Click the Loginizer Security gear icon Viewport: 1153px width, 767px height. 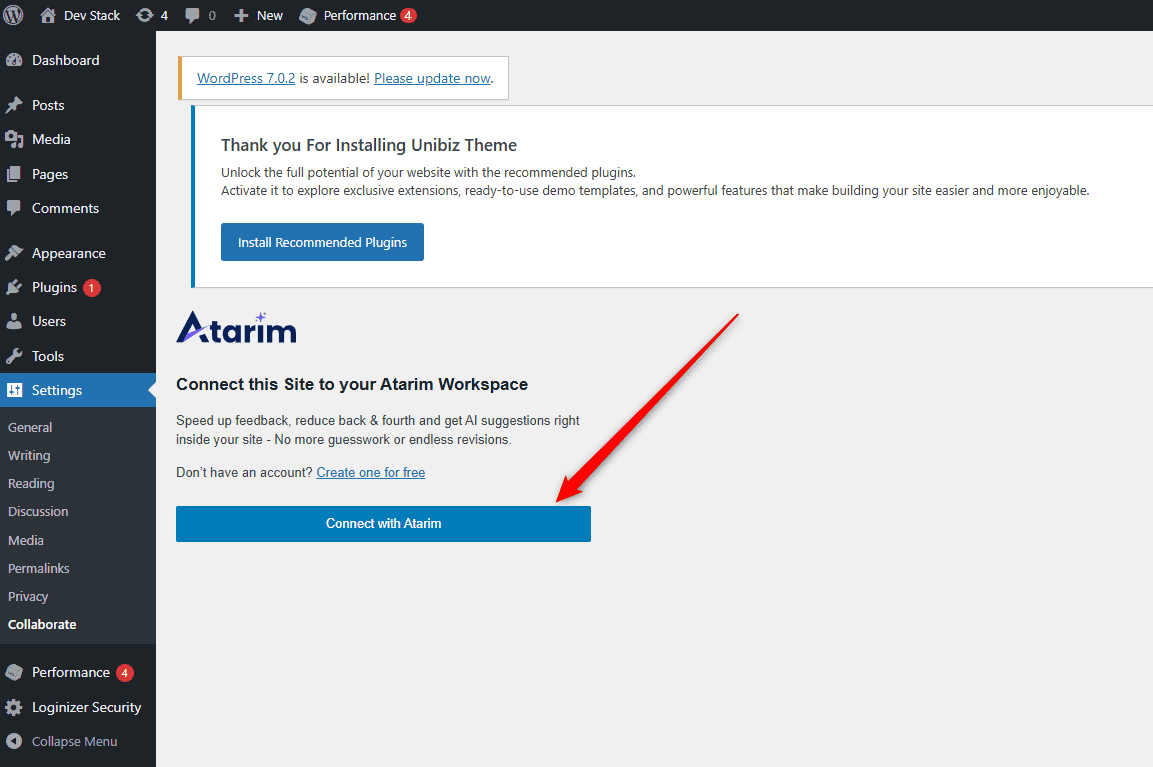14,707
